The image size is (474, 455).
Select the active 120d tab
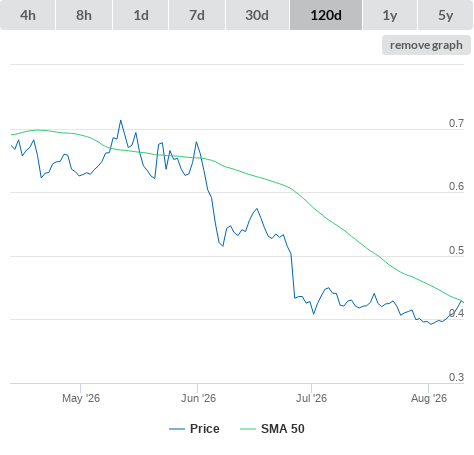coord(326,15)
